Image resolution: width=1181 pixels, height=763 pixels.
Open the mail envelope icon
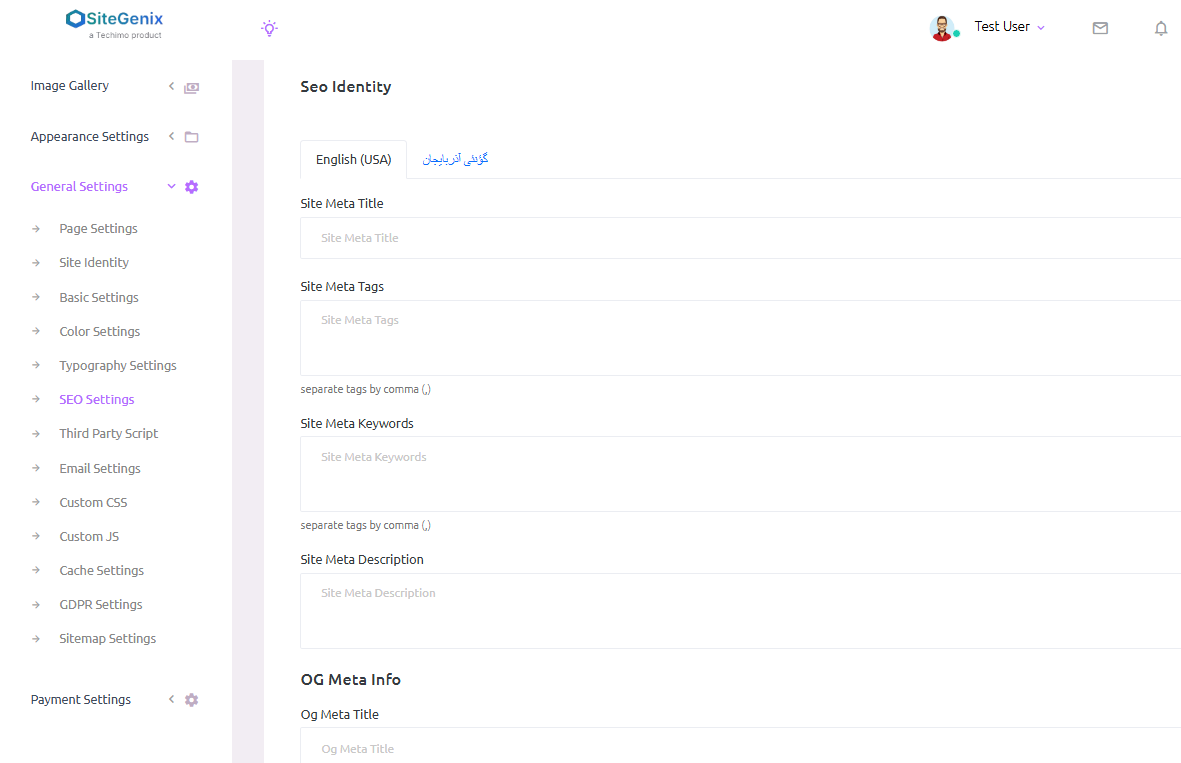1100,28
